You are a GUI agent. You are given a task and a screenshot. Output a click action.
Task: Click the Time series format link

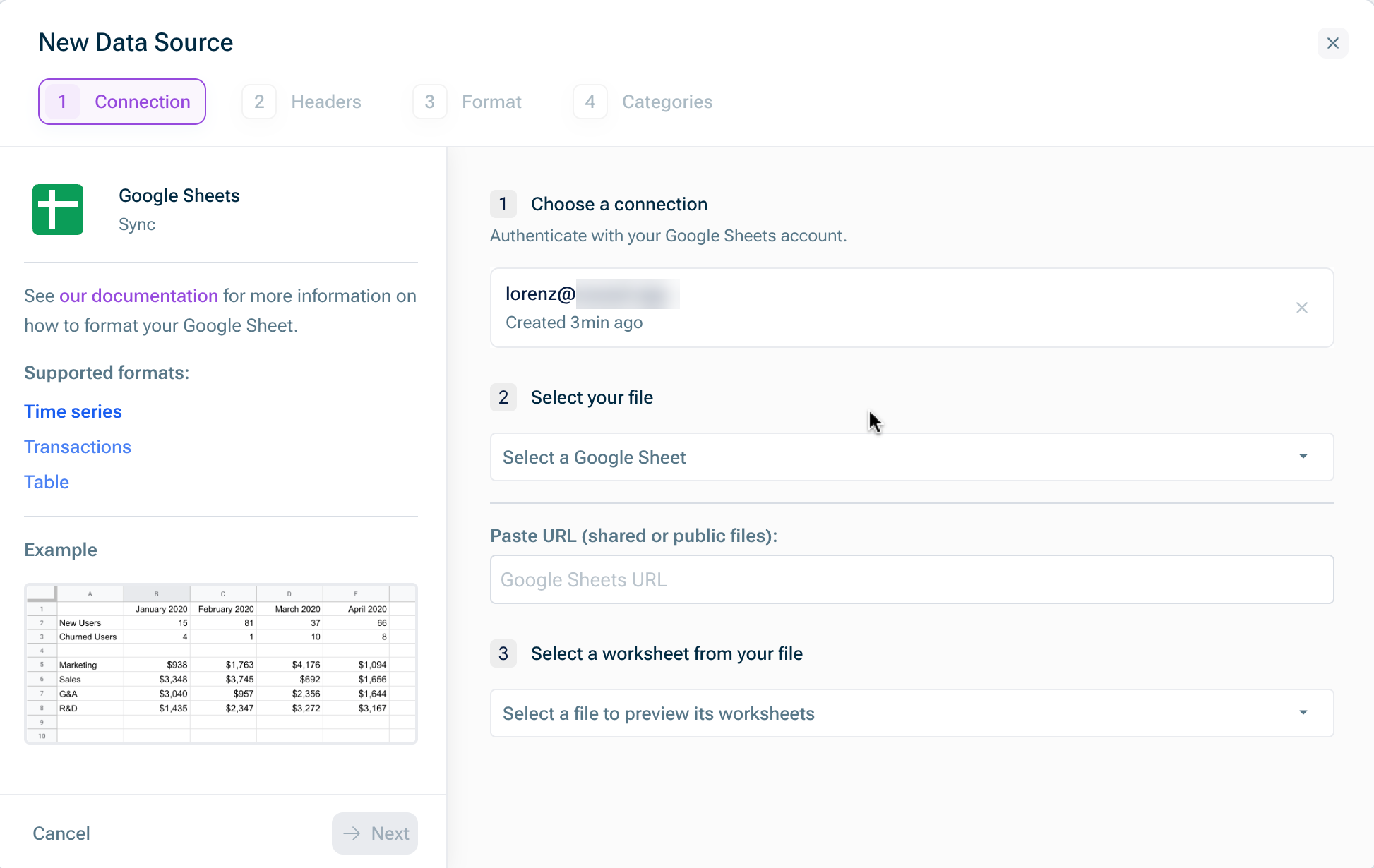(x=73, y=411)
